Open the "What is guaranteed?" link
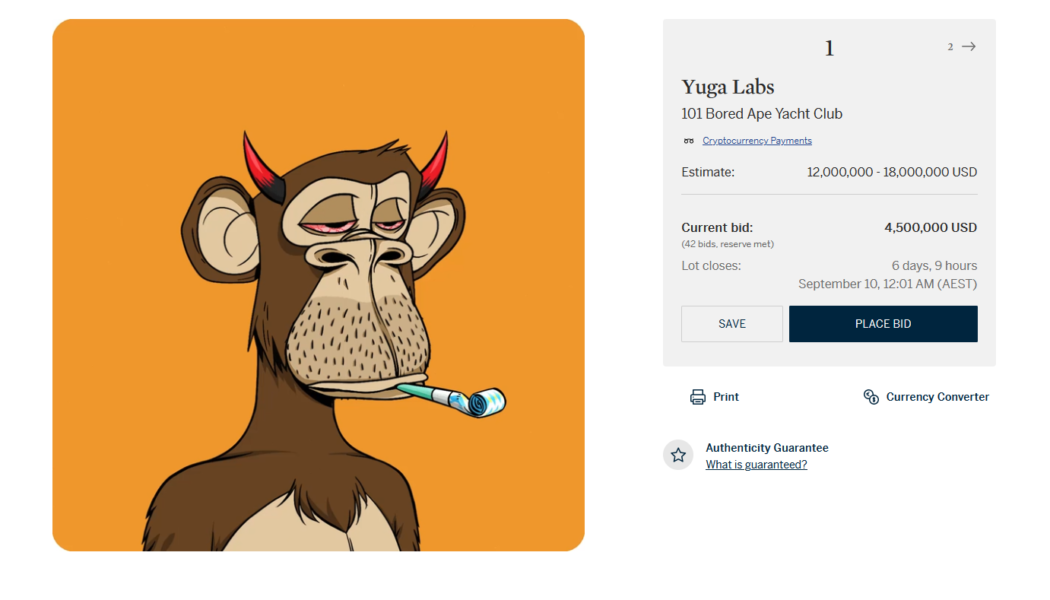Image resolution: width=1050 pixels, height=600 pixels. click(x=756, y=465)
